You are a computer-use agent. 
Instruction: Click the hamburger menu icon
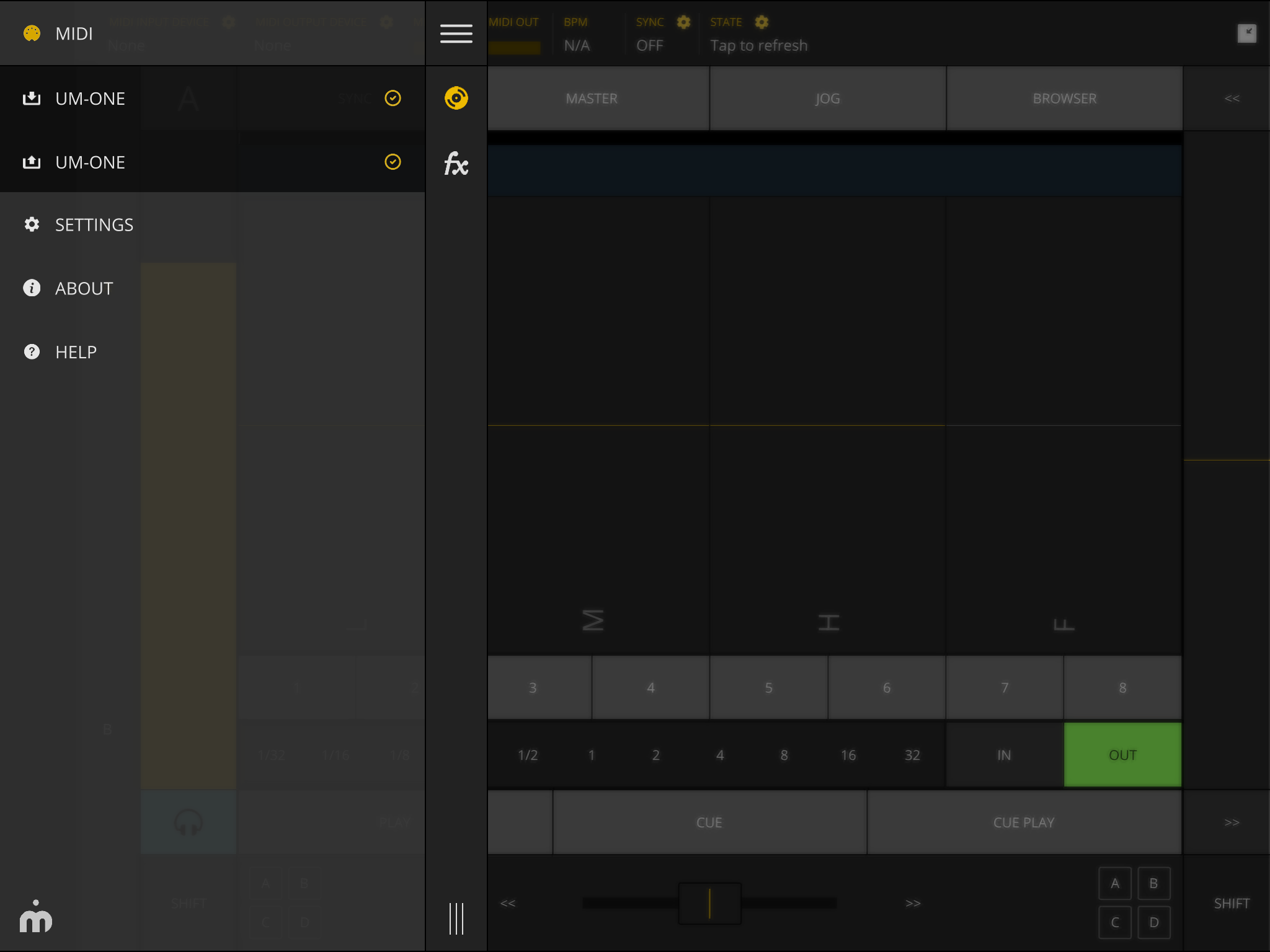coord(456,33)
